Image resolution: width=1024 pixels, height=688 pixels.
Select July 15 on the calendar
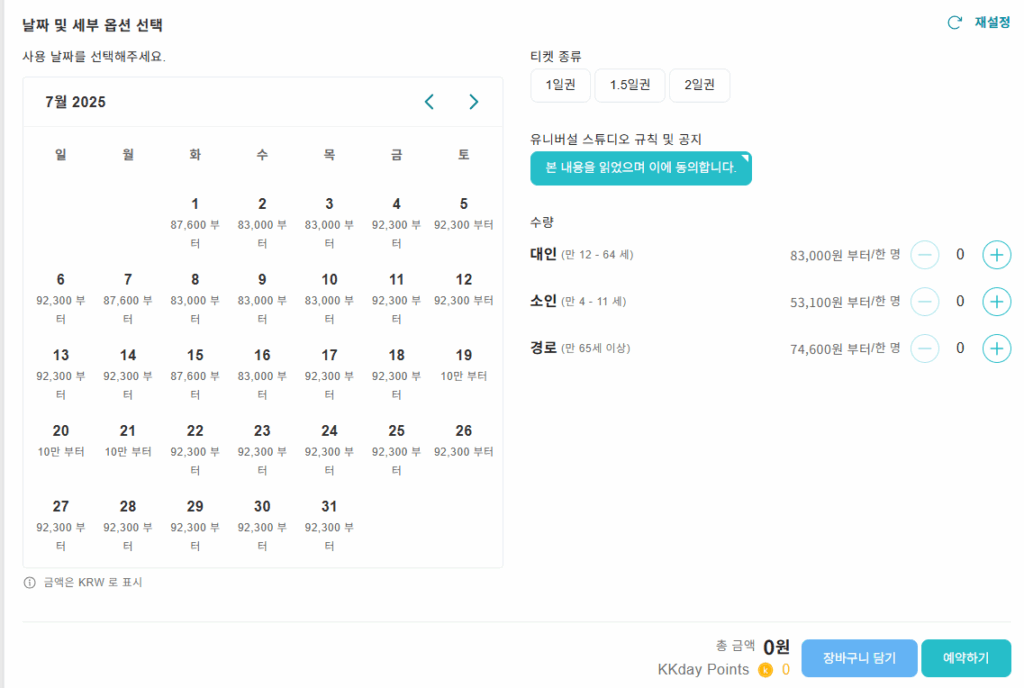pyautogui.click(x=195, y=374)
